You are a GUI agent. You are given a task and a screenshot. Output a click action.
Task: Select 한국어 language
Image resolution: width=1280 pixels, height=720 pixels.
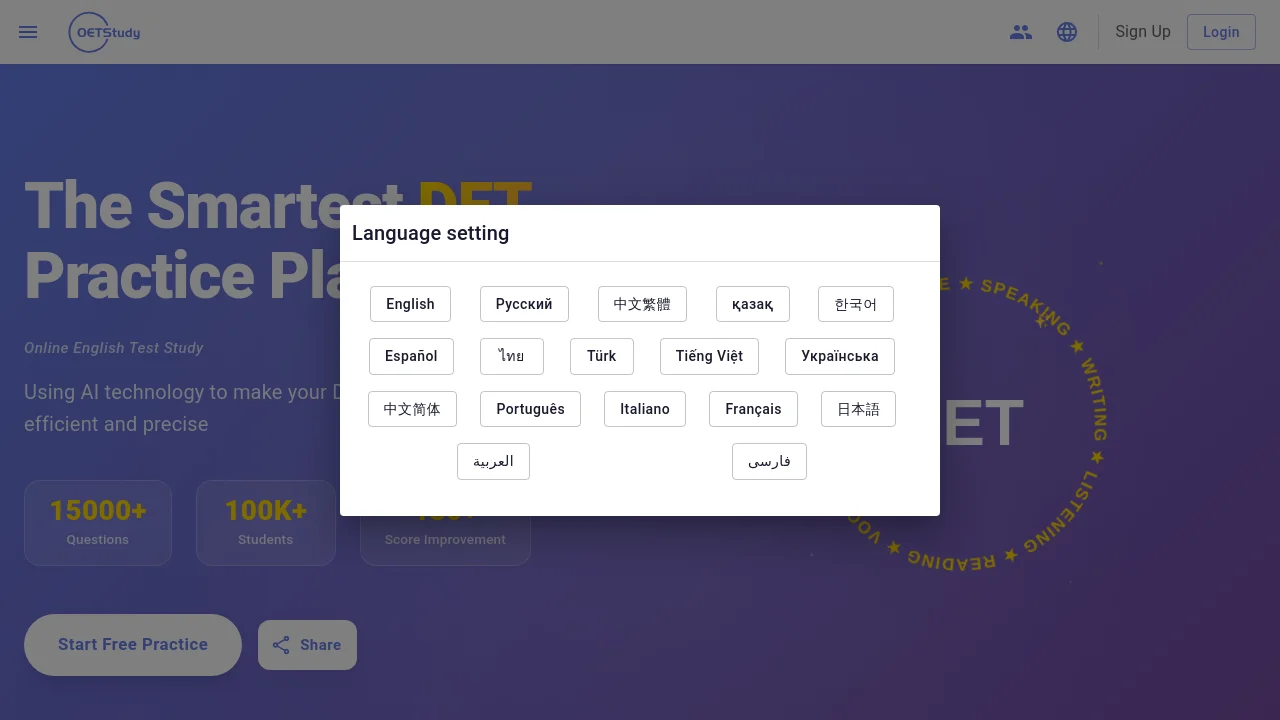tap(856, 304)
